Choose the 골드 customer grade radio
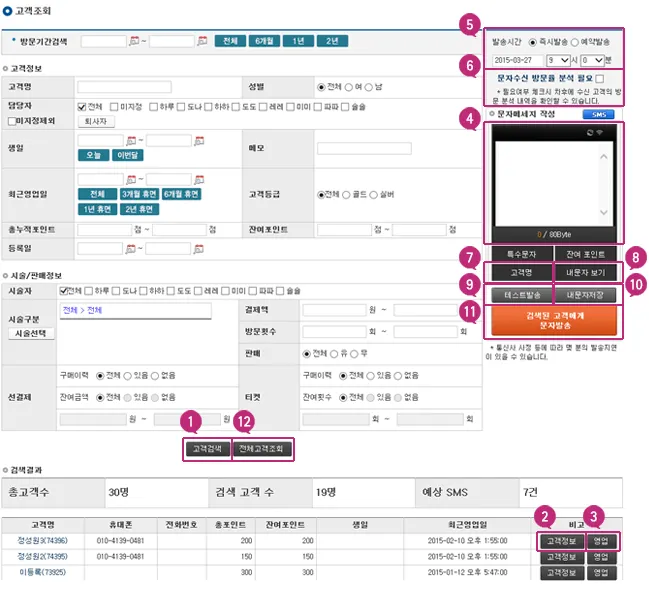The height and width of the screenshot is (591, 649). coord(346,195)
